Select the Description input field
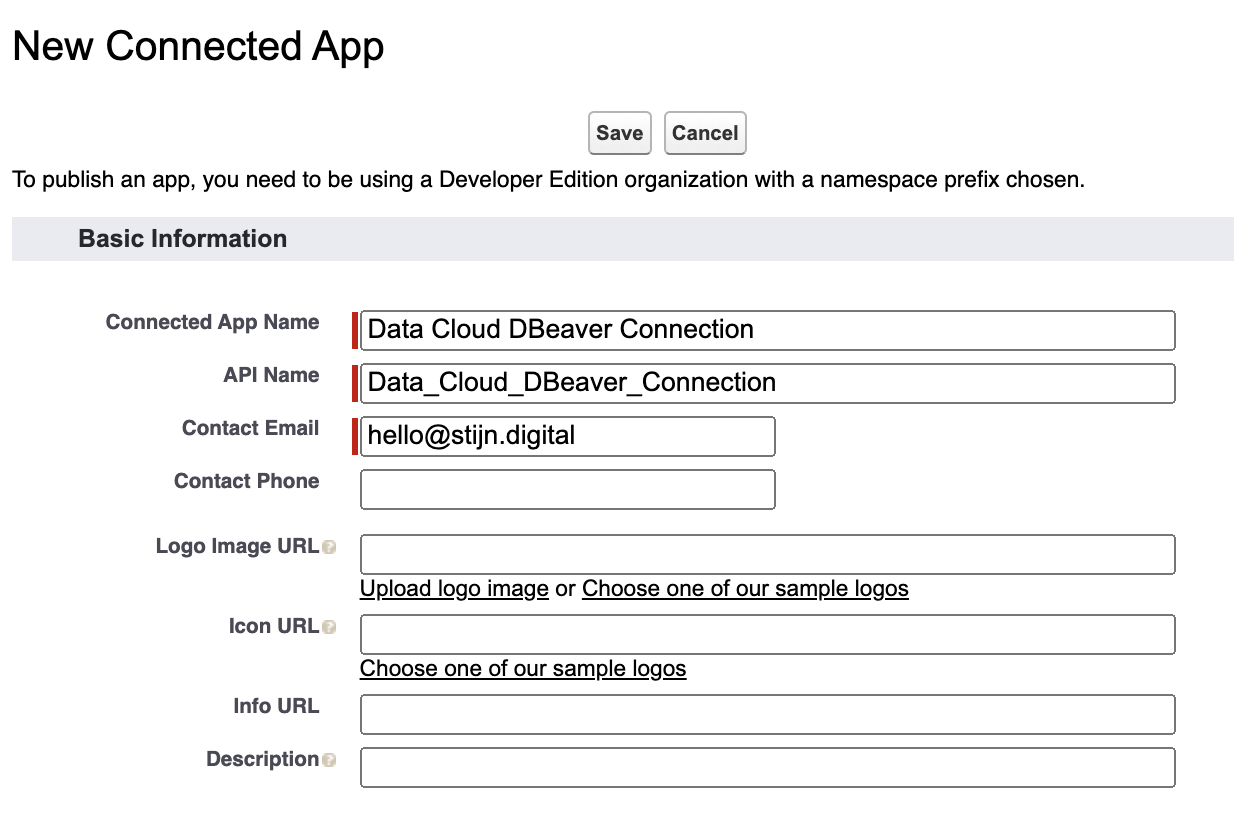This screenshot has width=1234, height=816. tap(767, 767)
